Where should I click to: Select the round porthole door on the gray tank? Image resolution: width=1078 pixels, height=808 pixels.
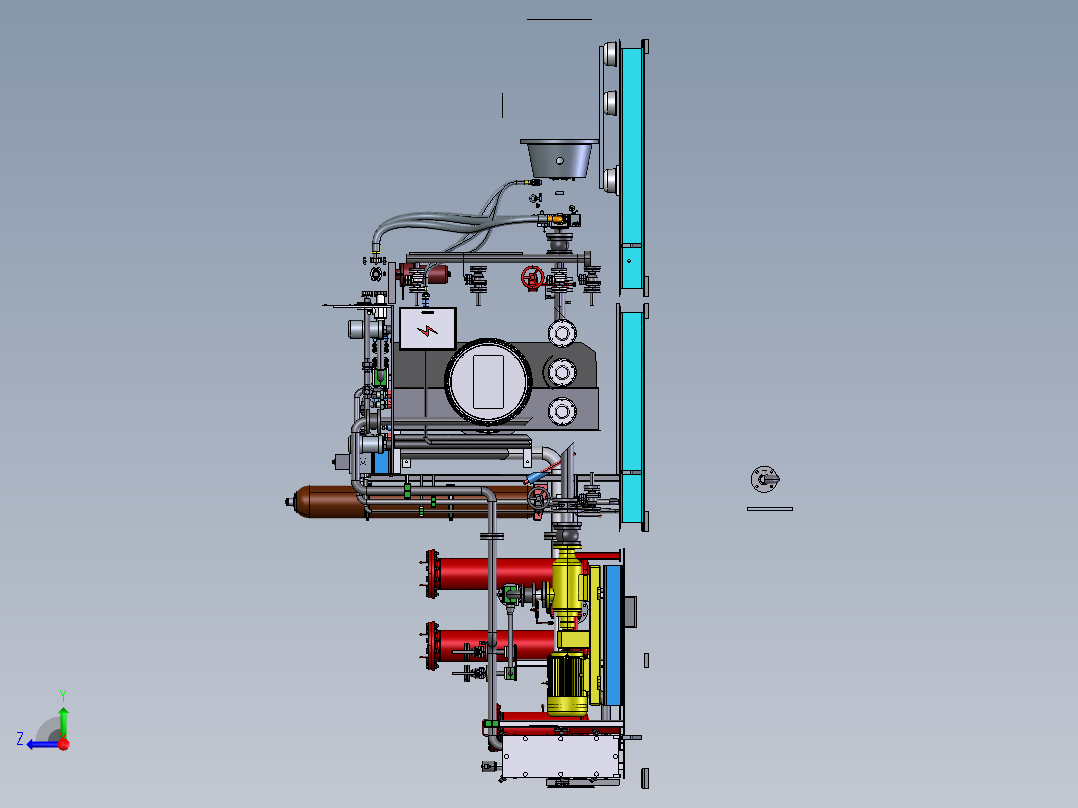[488, 382]
